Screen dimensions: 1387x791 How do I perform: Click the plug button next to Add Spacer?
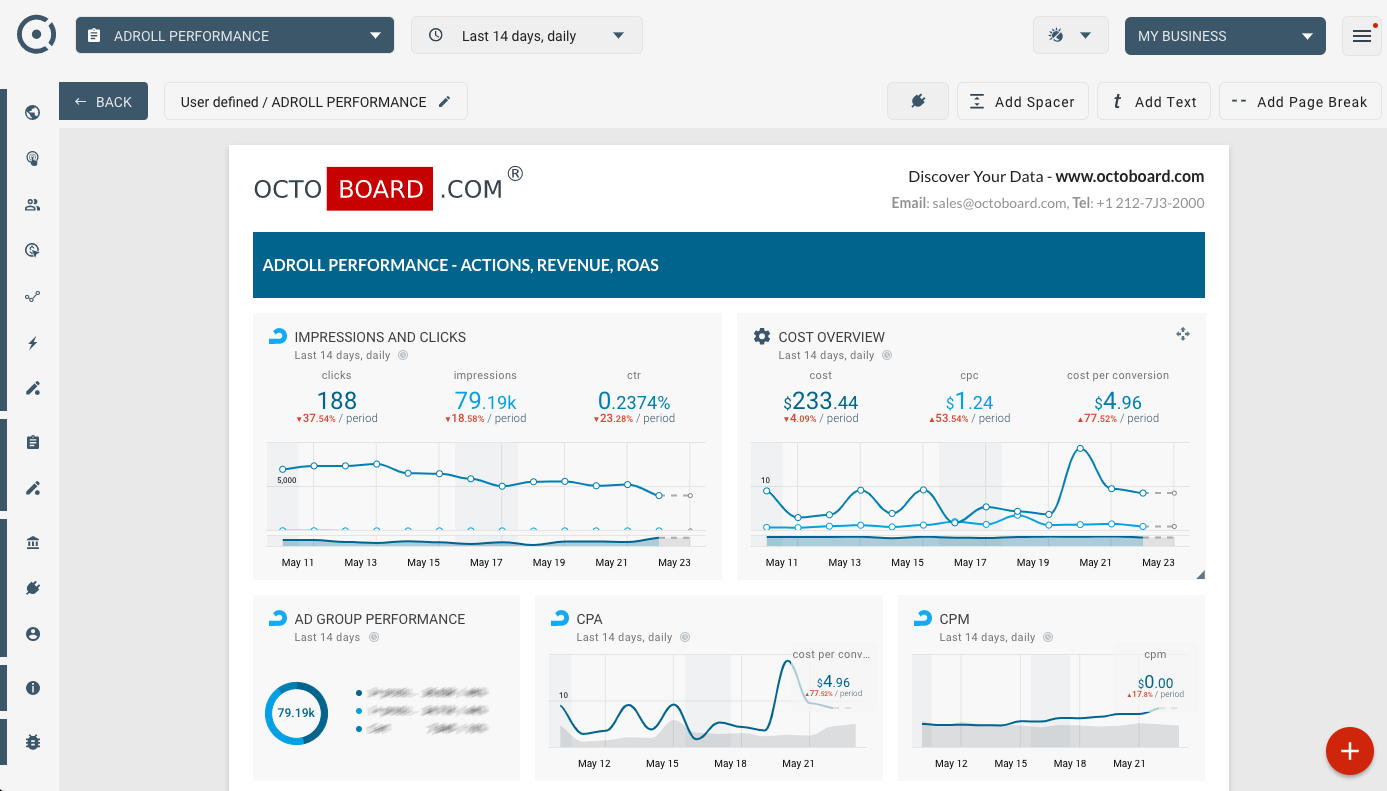click(x=918, y=101)
